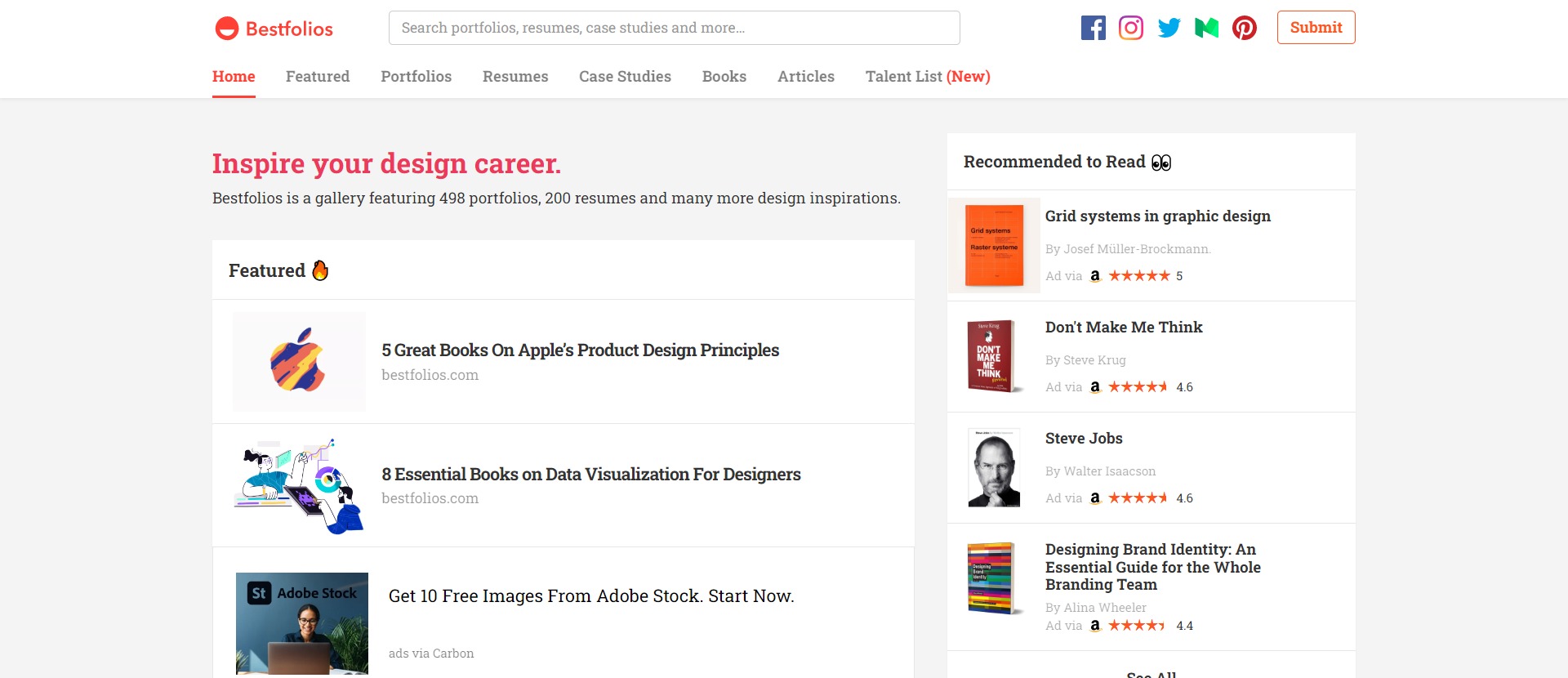
Task: Open the Featured nav tab
Action: click(318, 77)
